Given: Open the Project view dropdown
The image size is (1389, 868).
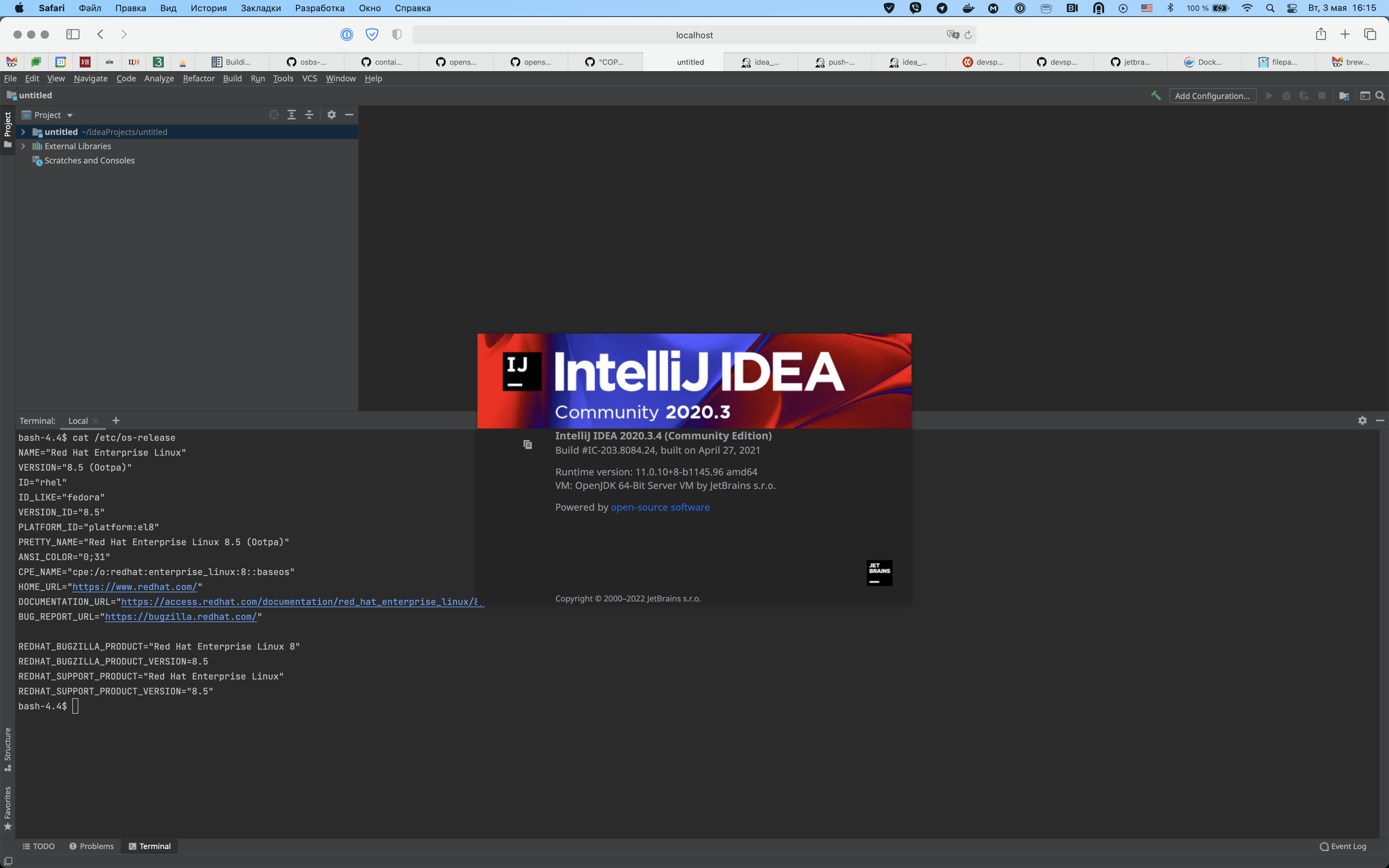Looking at the screenshot, I should [x=53, y=115].
